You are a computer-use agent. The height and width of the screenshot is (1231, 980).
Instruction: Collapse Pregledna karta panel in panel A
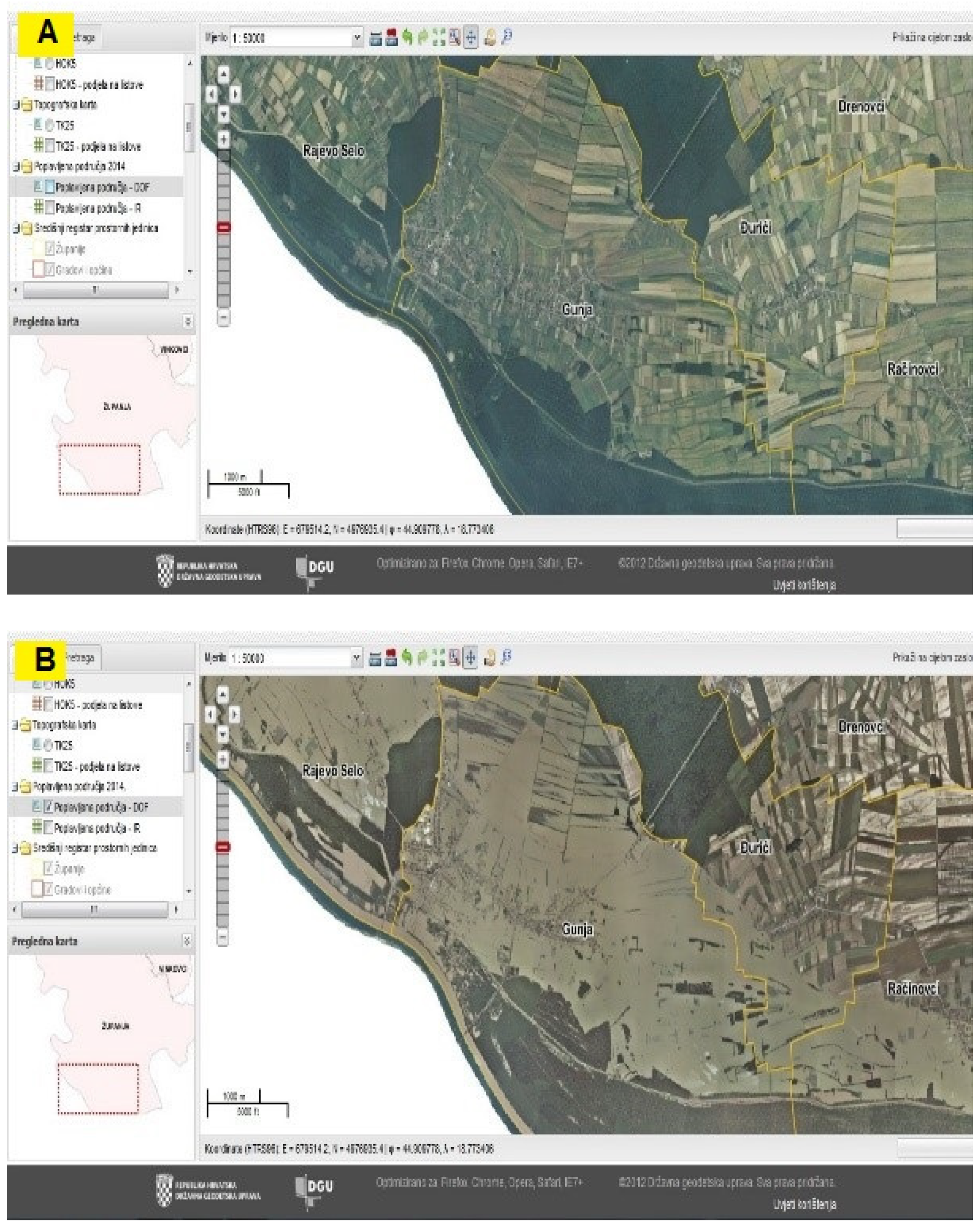[187, 322]
